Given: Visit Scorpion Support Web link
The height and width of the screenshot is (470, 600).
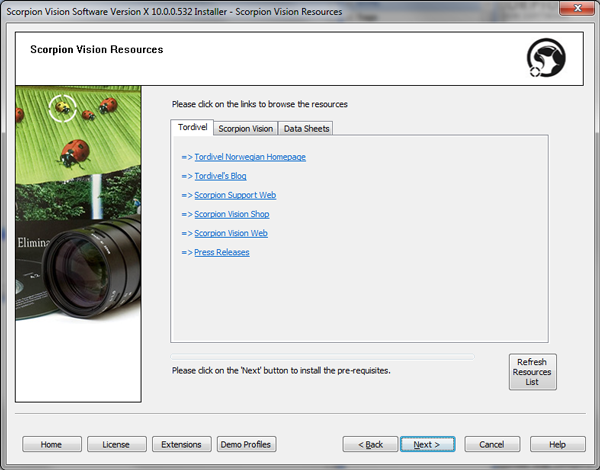Looking at the screenshot, I should tap(235, 195).
